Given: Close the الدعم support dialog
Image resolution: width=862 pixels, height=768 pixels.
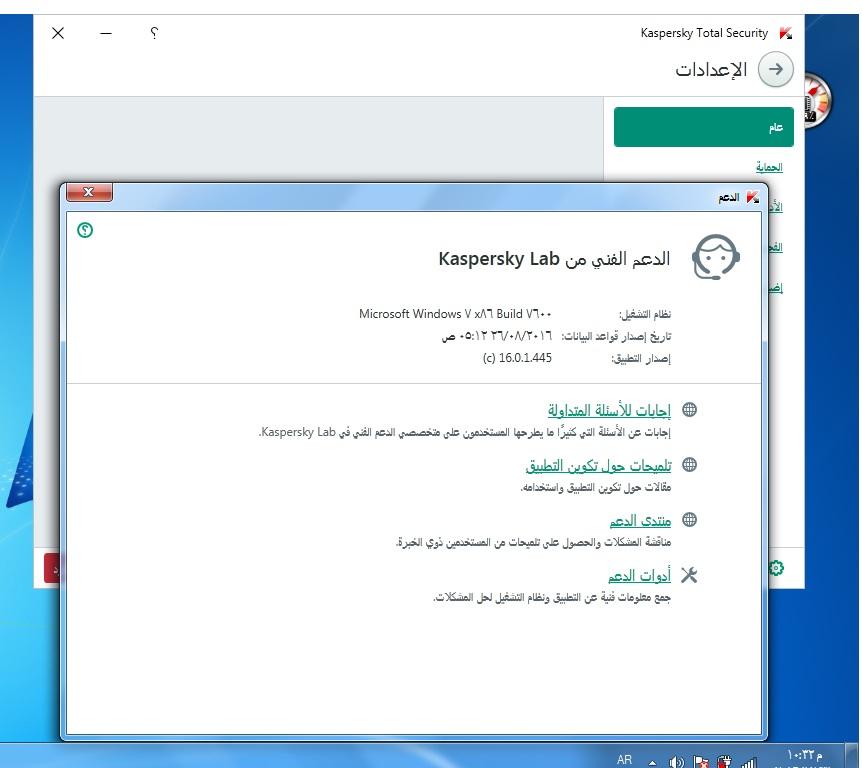Looking at the screenshot, I should click(x=89, y=192).
